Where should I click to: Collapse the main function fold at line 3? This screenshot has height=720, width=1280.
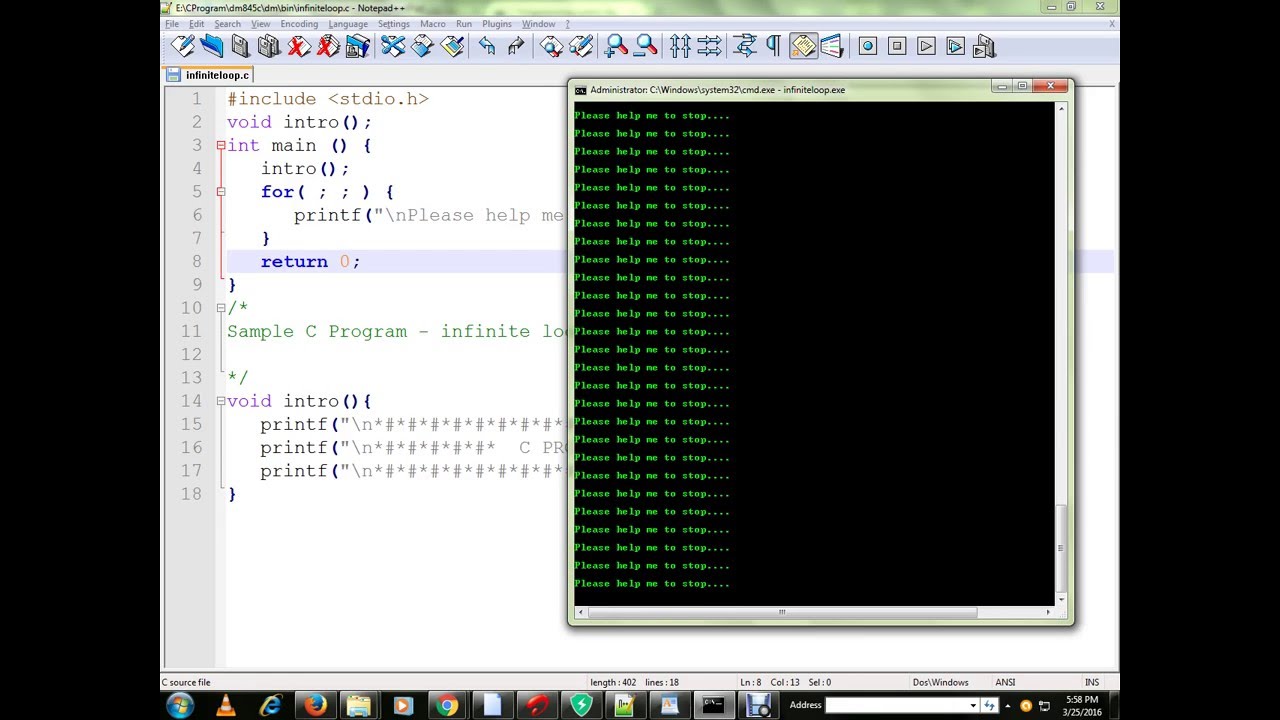click(x=221, y=145)
